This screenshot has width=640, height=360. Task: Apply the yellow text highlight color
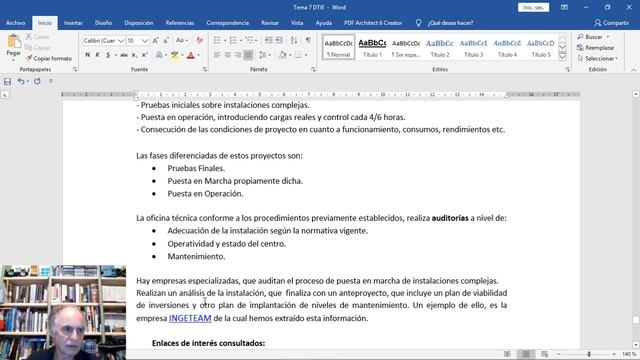[x=175, y=55]
